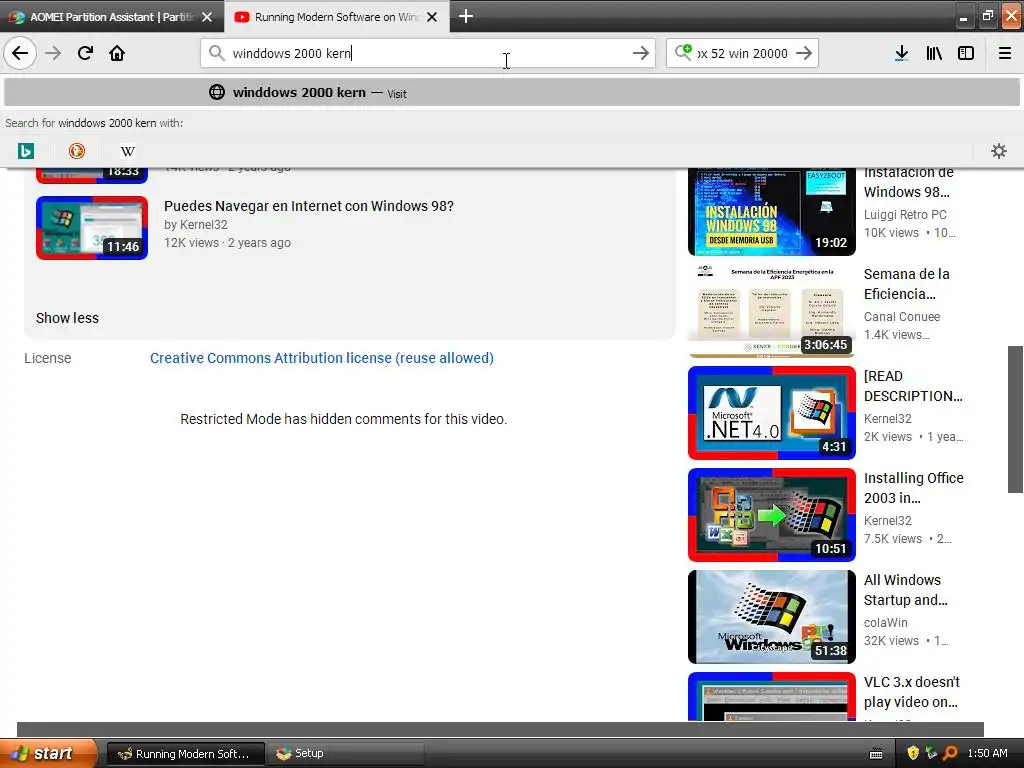Click the horizontal scrollbar at page bottom
Viewport: 1024px width, 768px height.
pyautogui.click(x=500, y=729)
